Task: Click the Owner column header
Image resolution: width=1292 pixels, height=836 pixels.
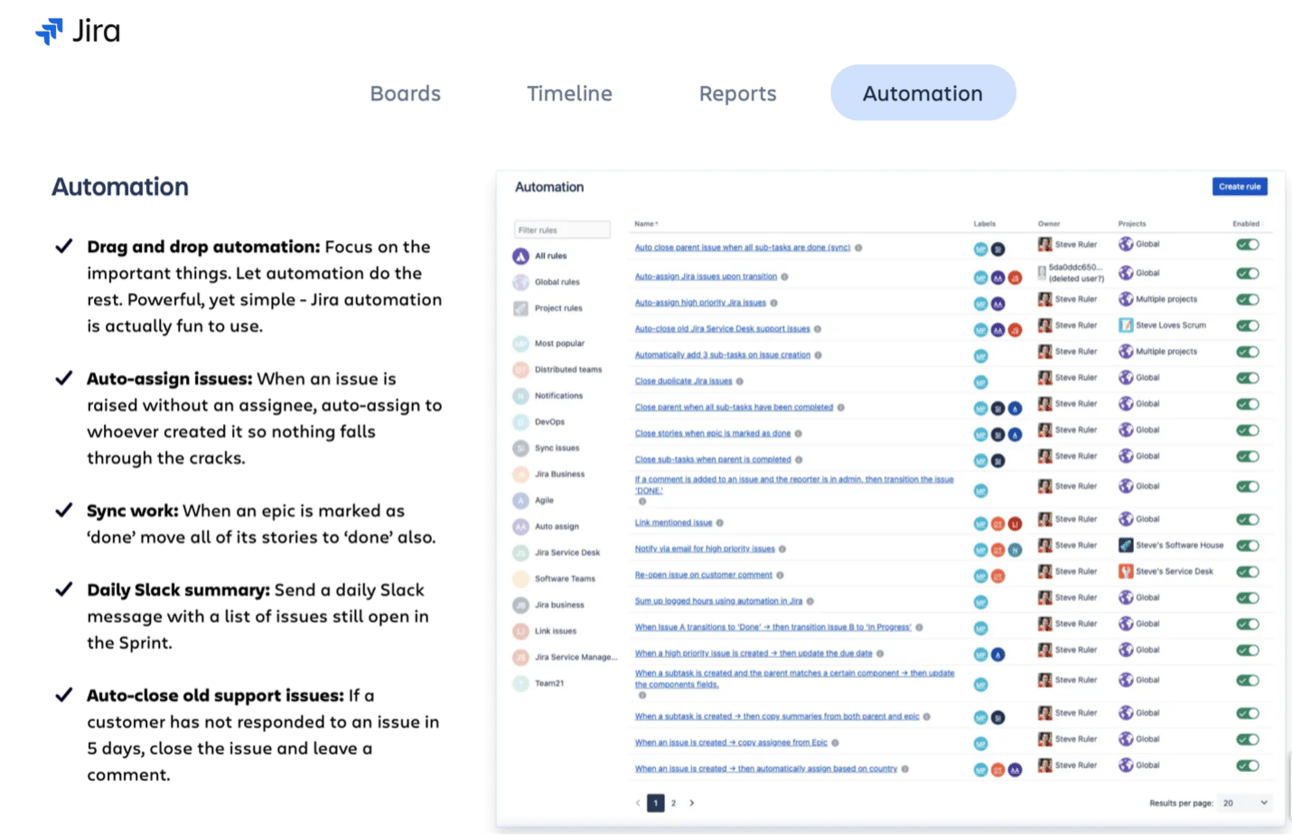Action: tap(1049, 224)
